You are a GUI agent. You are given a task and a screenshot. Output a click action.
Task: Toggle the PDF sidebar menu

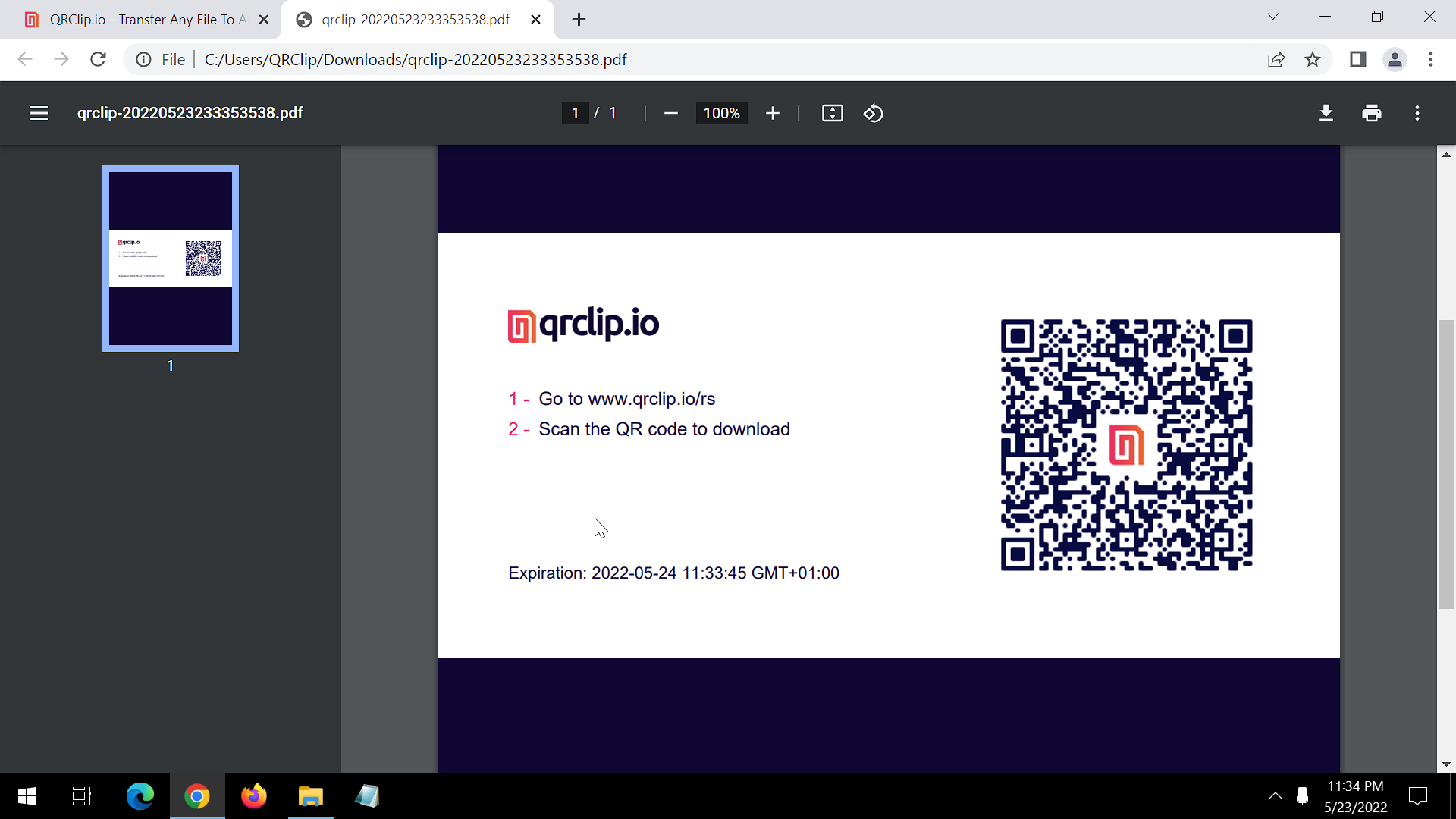39,113
